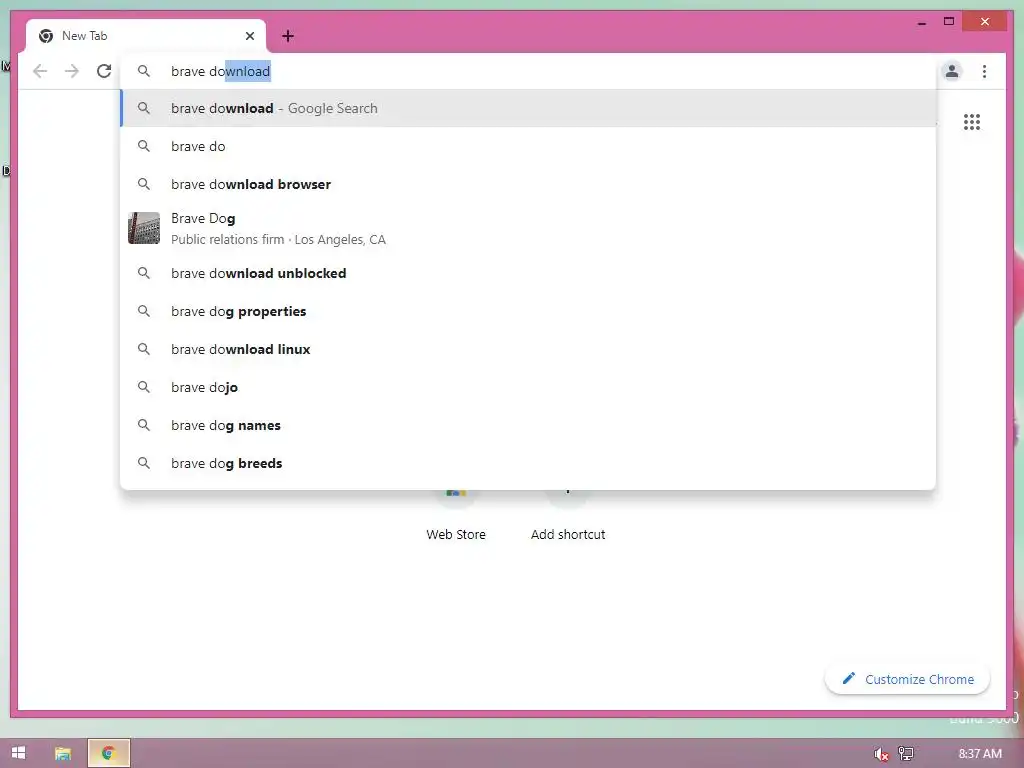This screenshot has height=768, width=1024.
Task: Choose 'brave download - Google Search' suggestion
Action: 528,108
